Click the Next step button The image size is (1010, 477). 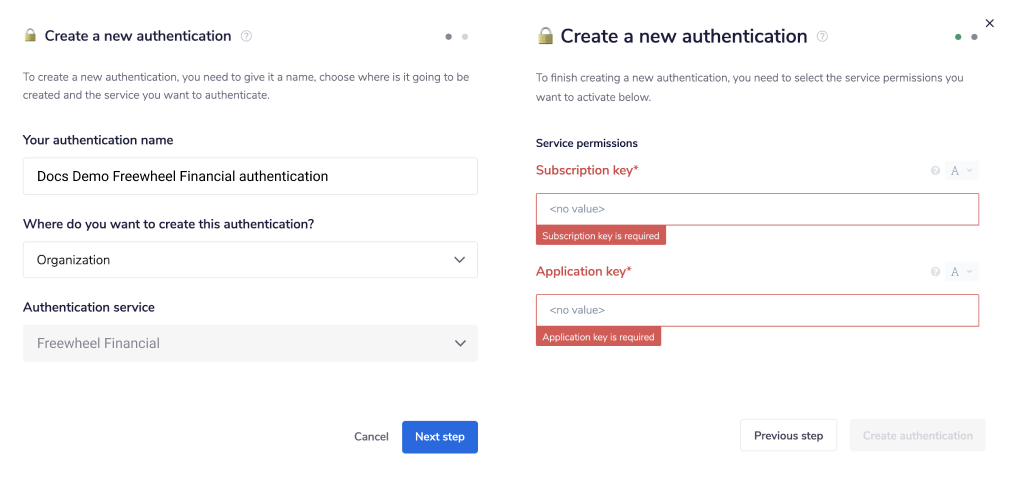440,437
